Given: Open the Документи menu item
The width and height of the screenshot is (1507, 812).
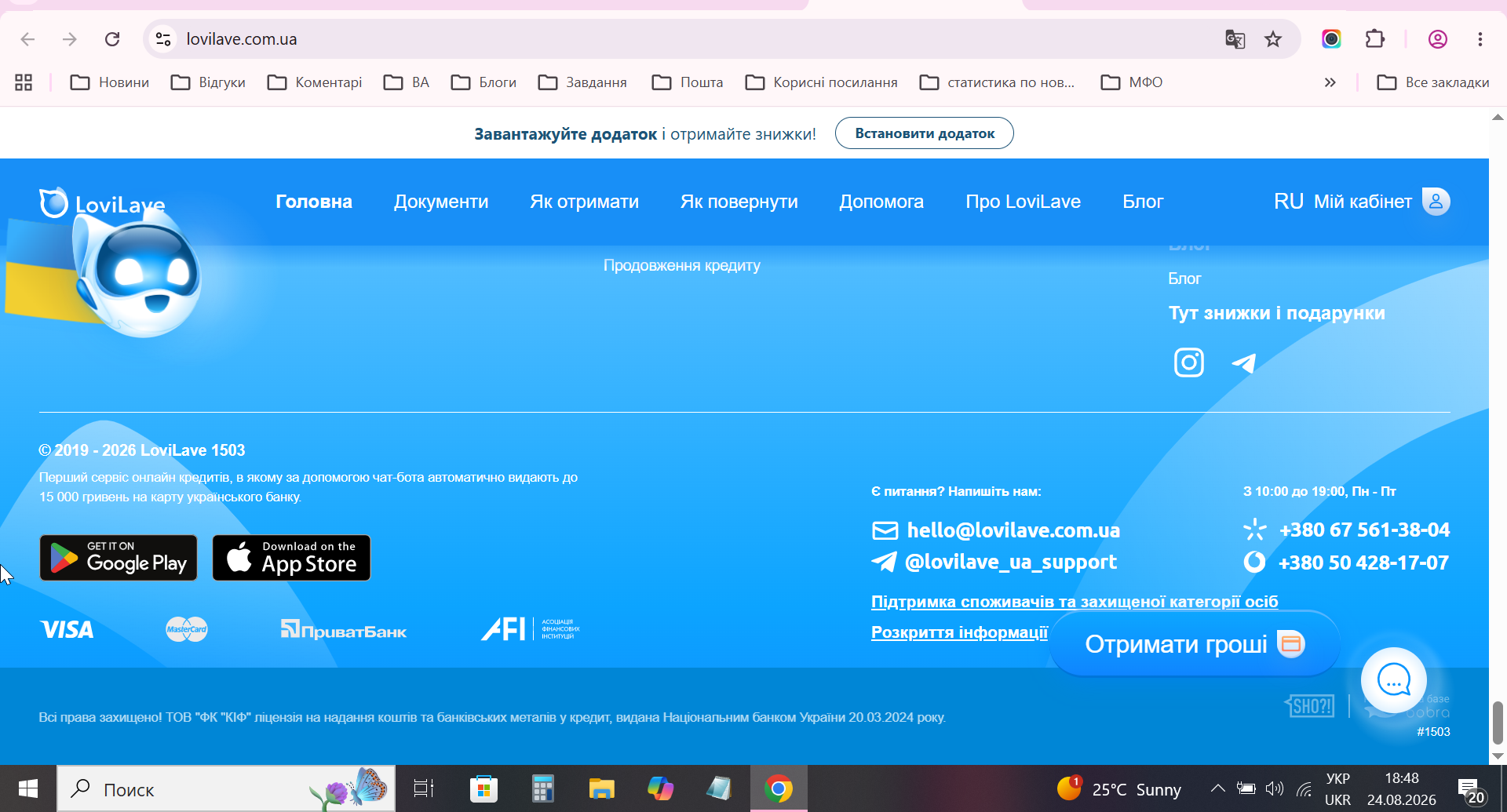Looking at the screenshot, I should coord(441,202).
